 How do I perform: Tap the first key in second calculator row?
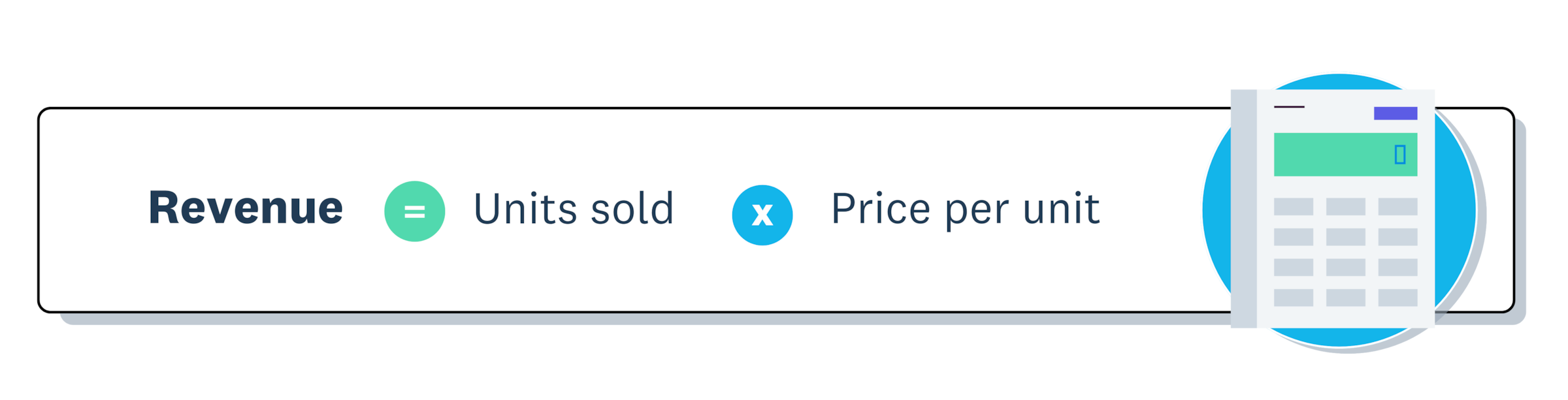coord(1293,237)
